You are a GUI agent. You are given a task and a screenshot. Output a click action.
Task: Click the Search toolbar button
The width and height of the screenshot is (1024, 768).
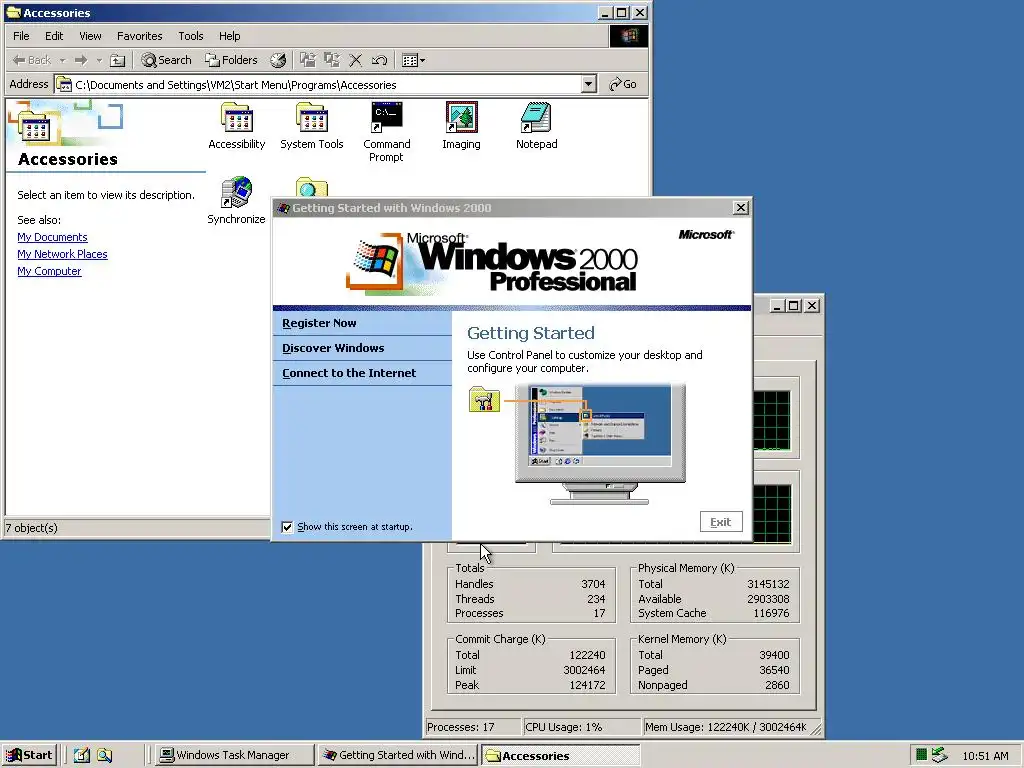(167, 60)
